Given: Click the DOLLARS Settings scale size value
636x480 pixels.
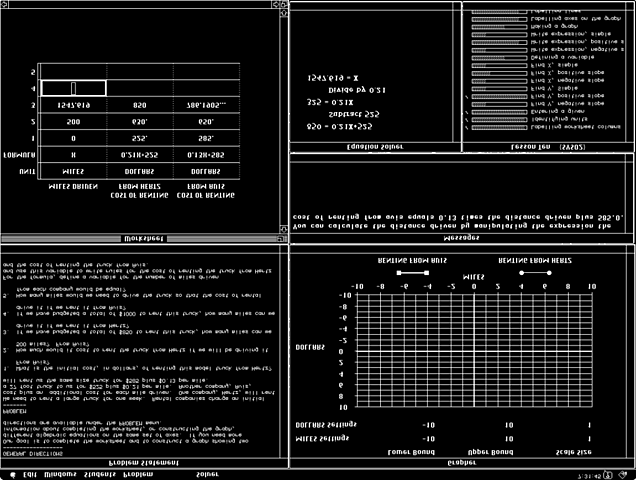Looking at the screenshot, I should pos(589,425).
